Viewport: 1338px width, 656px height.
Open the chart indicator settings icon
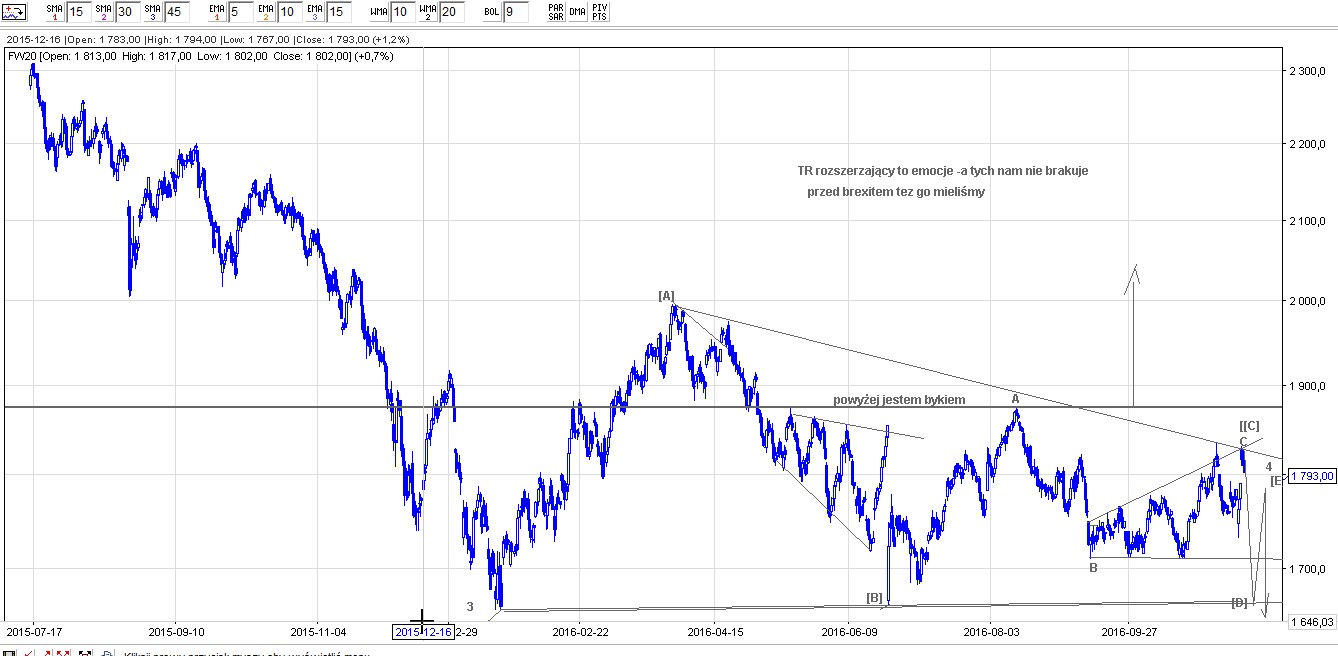click(x=15, y=13)
